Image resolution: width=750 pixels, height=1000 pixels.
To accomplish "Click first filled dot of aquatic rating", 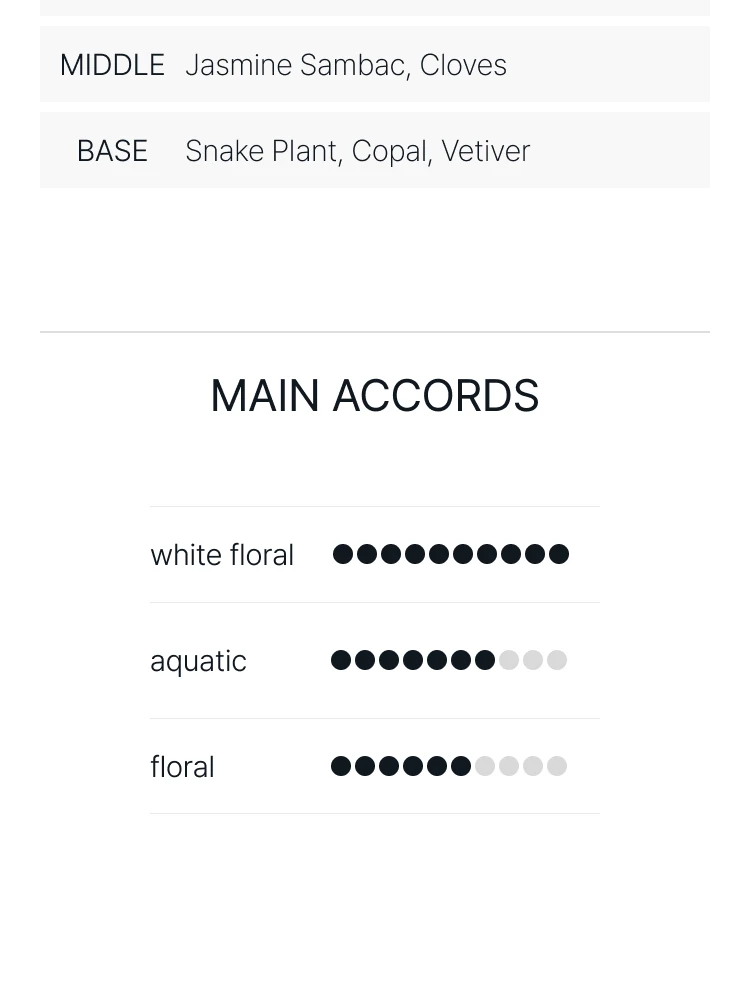I will pos(341,660).
